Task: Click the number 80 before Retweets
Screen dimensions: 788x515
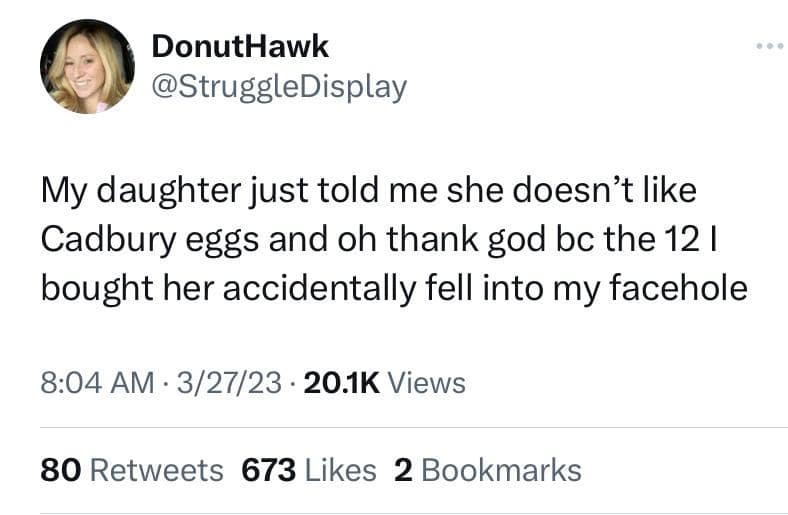Action: coord(61,469)
